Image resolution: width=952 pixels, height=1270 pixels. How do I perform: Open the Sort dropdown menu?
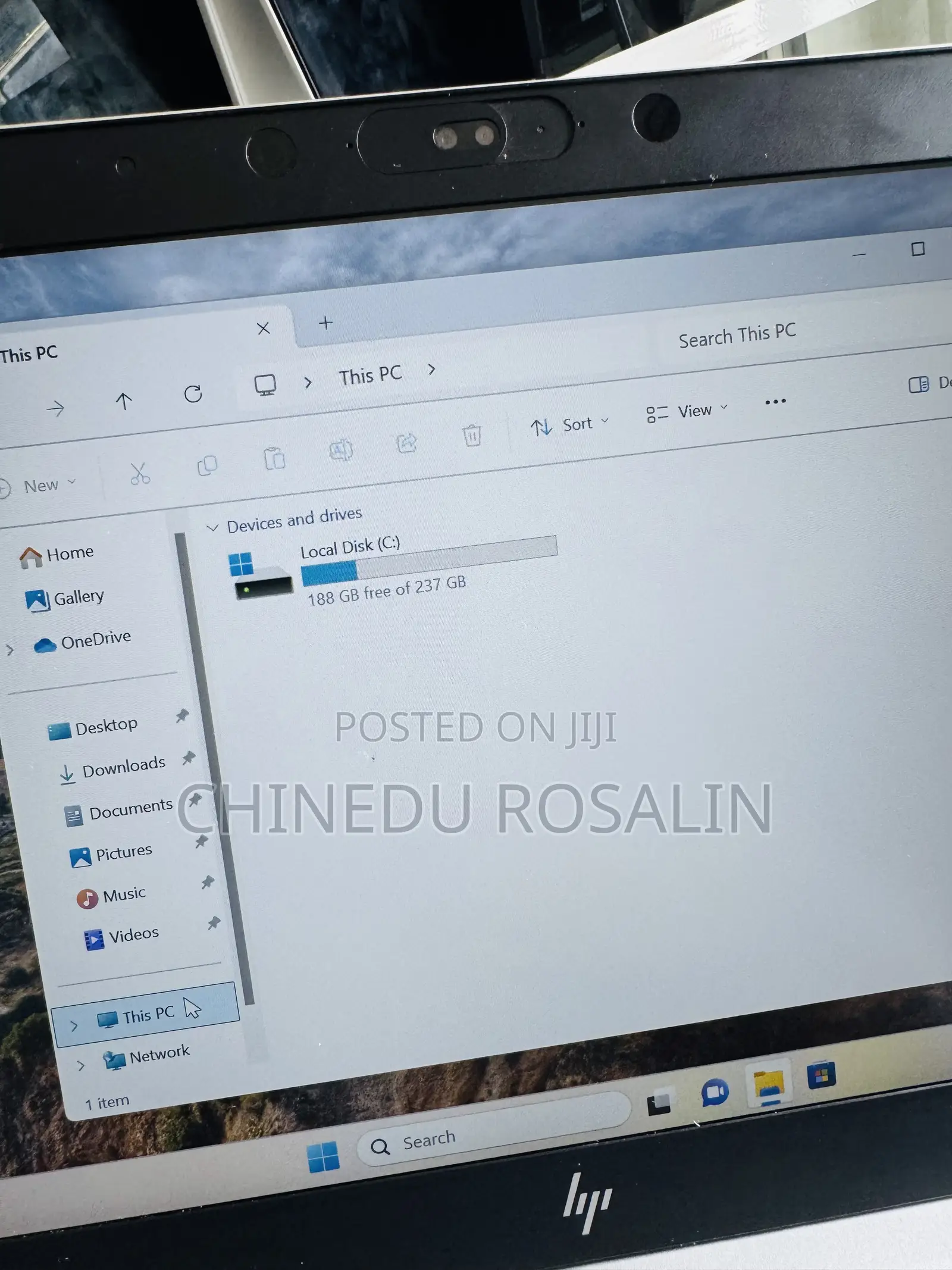(569, 424)
